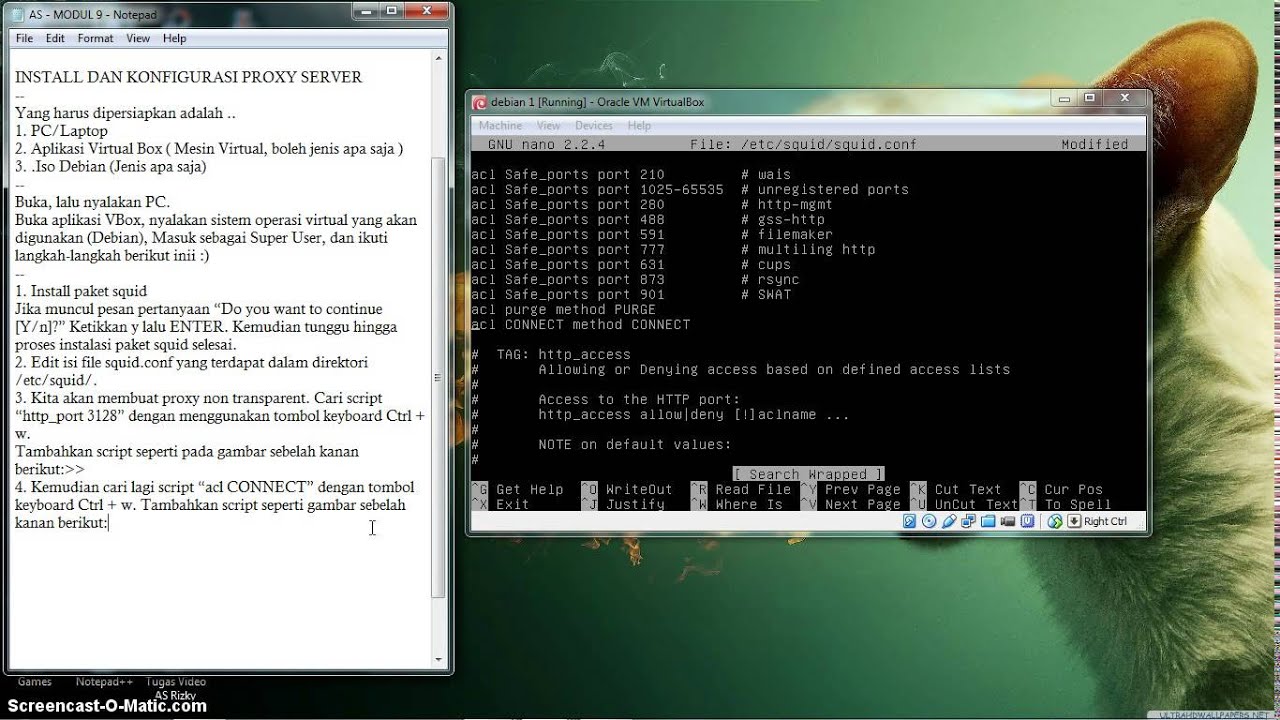Maximize the VirtualBox debian window
The width and height of the screenshot is (1280, 720).
tap(1090, 99)
